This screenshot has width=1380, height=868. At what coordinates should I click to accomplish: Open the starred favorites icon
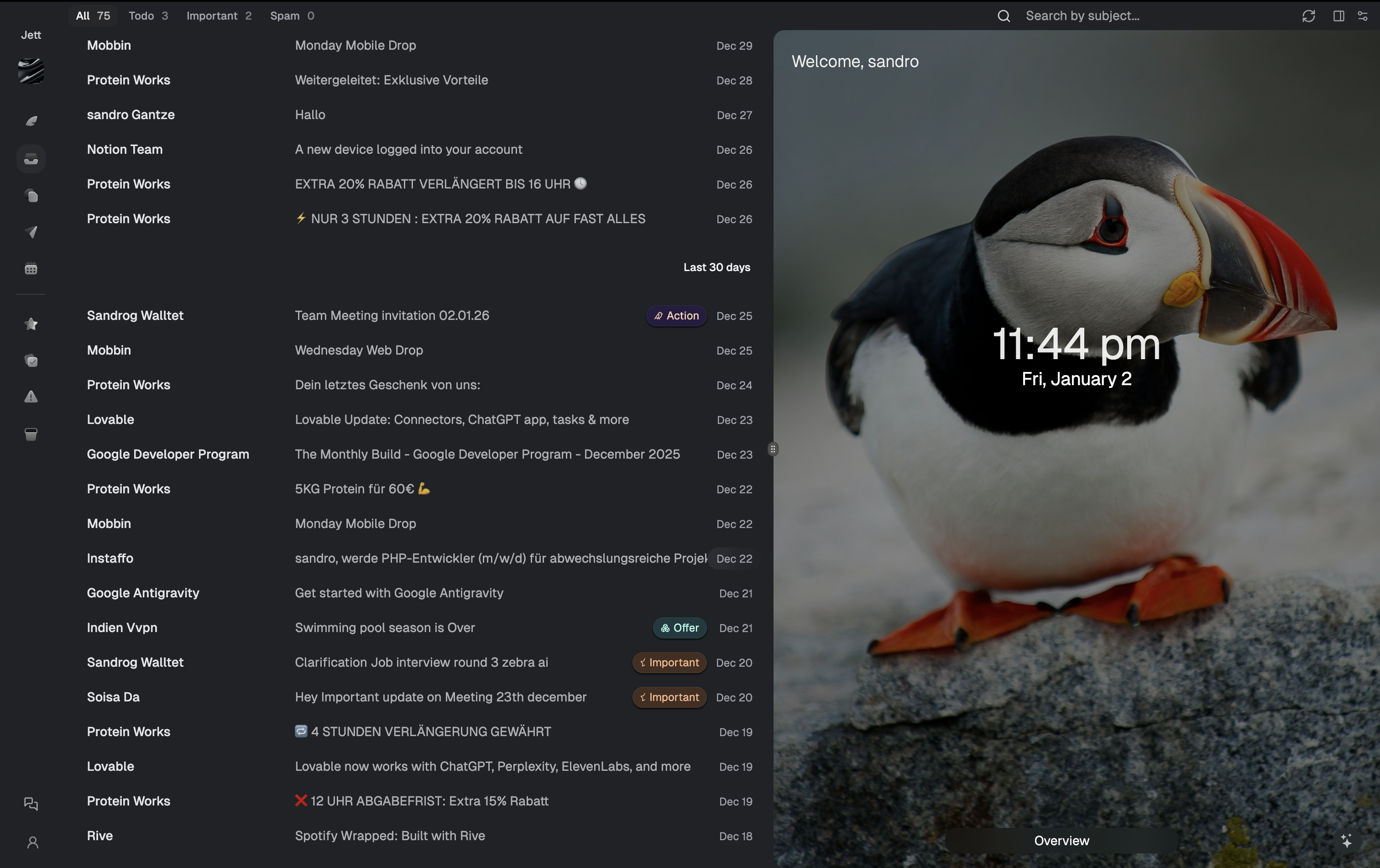pyautogui.click(x=31, y=324)
